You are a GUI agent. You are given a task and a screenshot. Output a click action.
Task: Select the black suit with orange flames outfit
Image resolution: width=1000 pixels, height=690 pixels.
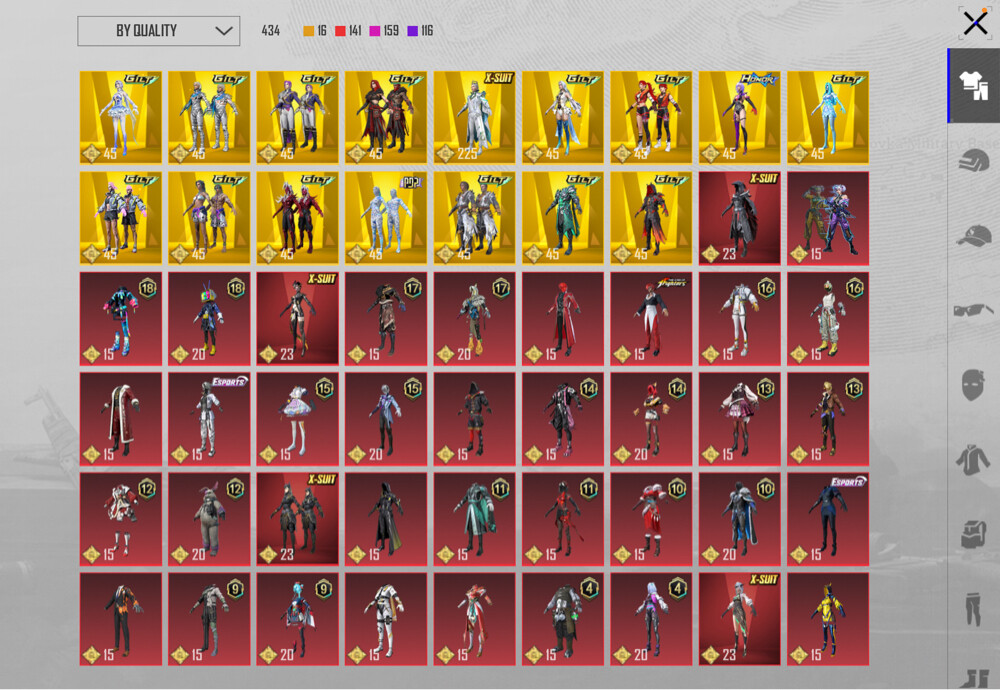121,619
